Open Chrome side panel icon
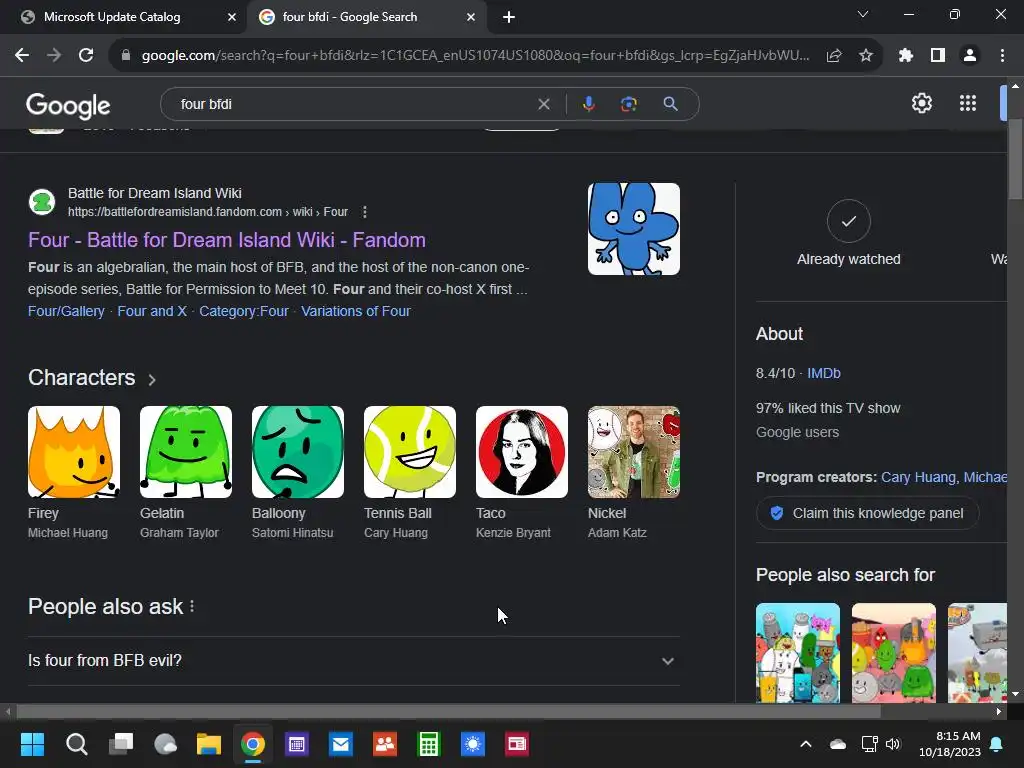The width and height of the screenshot is (1024, 768). [x=938, y=56]
